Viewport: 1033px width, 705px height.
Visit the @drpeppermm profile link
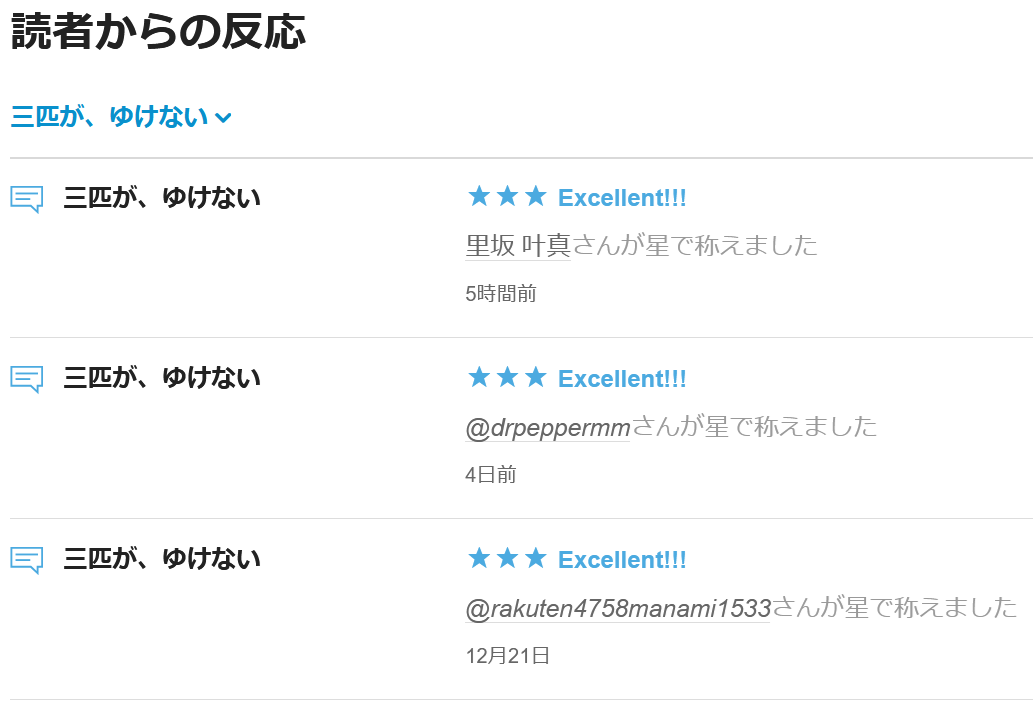(548, 427)
